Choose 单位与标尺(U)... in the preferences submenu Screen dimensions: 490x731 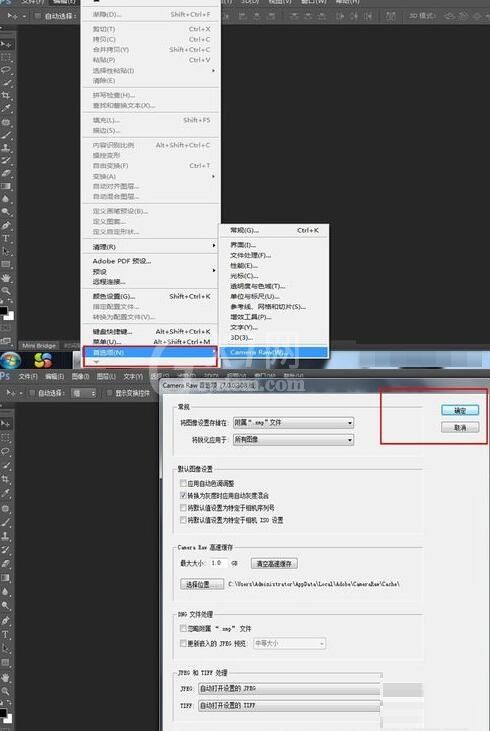274,296
